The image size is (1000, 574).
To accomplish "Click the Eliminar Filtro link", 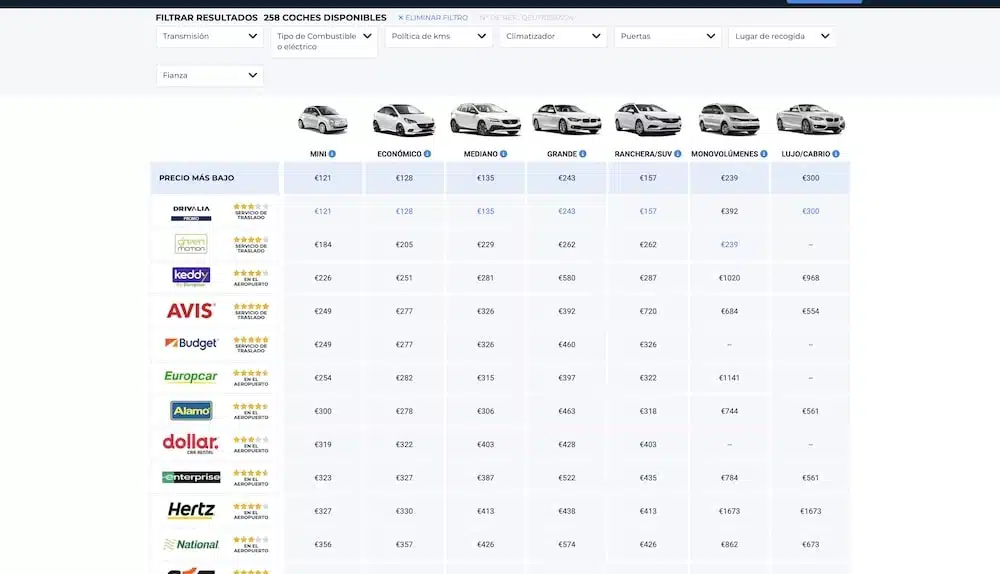I will pyautogui.click(x=433, y=18).
